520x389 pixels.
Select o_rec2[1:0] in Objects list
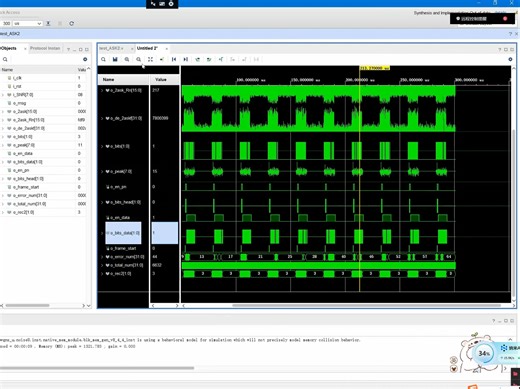(x=23, y=212)
